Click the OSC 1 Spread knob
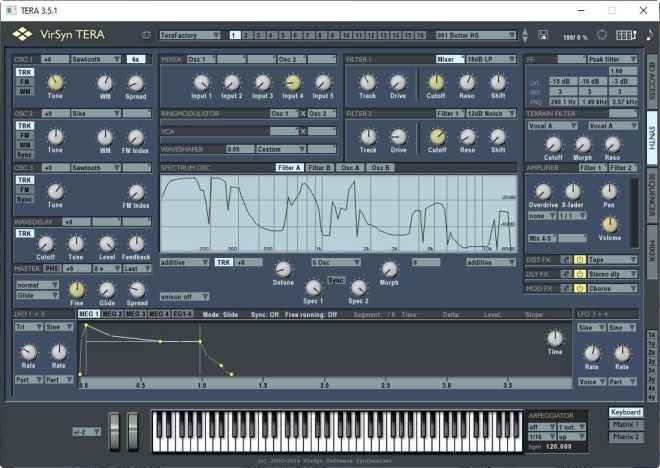The height and width of the screenshot is (468, 660). coord(136,83)
